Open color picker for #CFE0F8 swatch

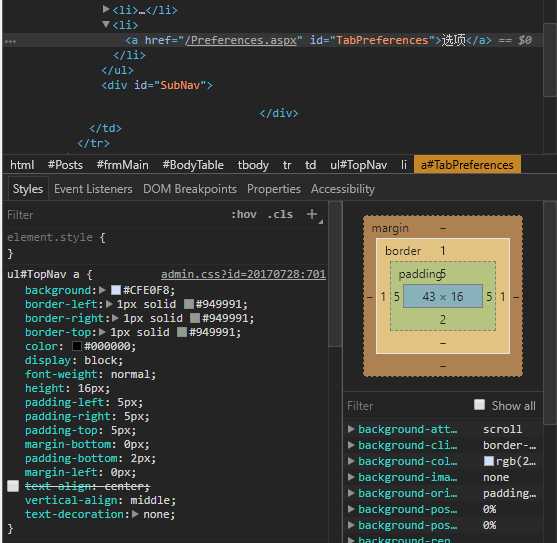tap(116, 290)
